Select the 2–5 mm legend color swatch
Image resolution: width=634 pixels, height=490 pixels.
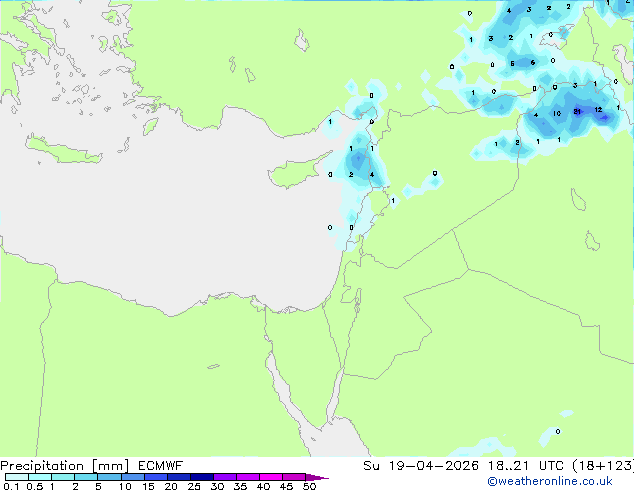tap(86, 477)
